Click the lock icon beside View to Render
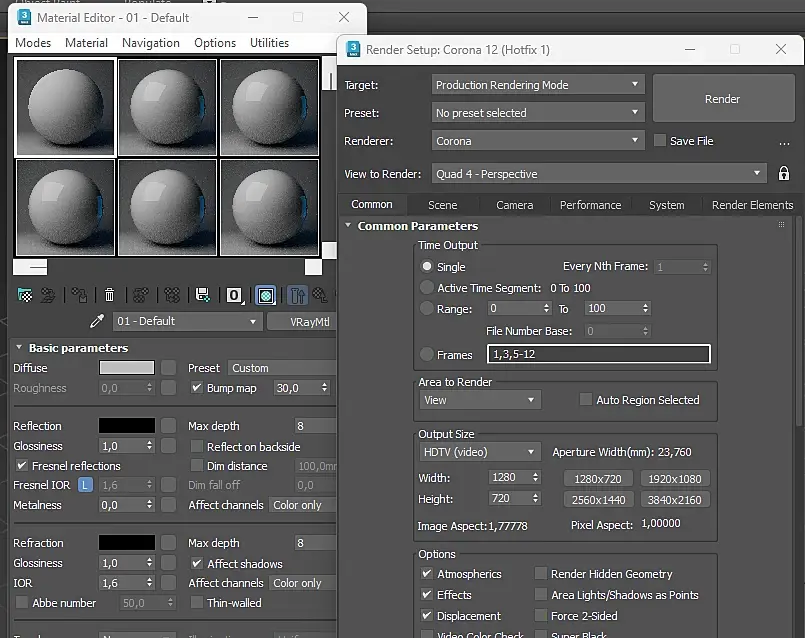 click(x=784, y=174)
